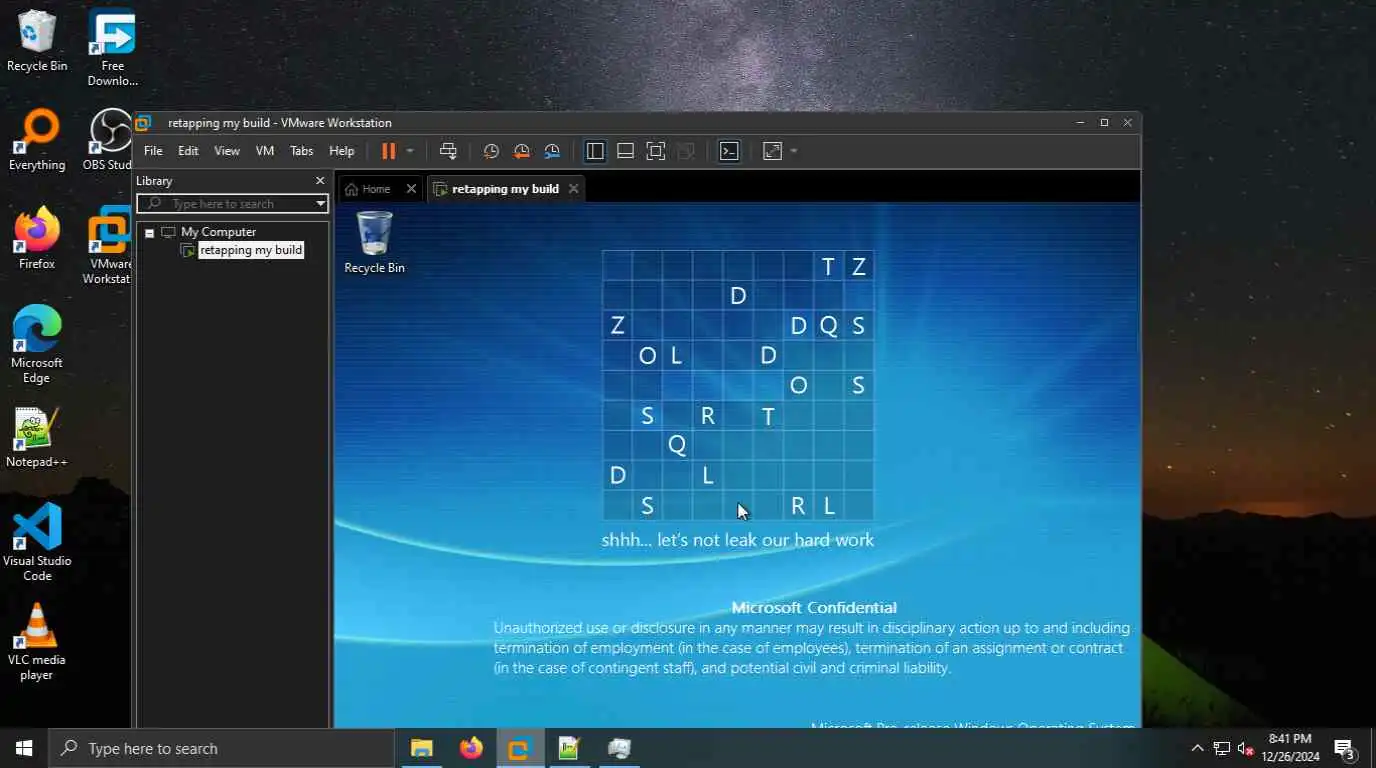Close the retapping my build tab
1376x768 pixels.
[573, 188]
